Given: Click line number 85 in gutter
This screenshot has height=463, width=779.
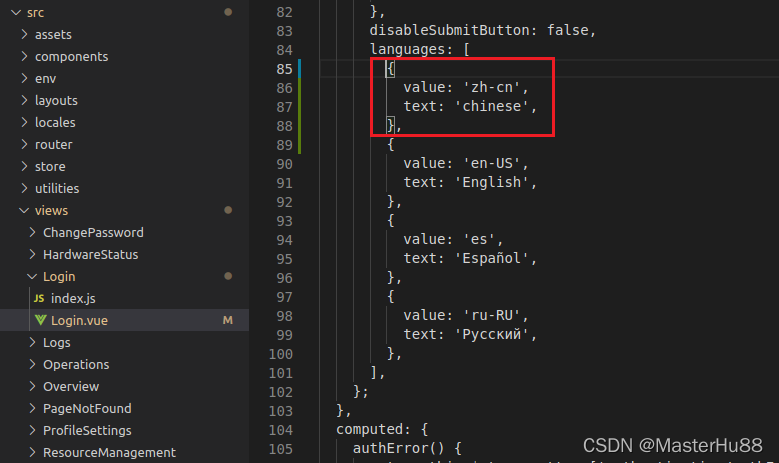Looking at the screenshot, I should (x=284, y=69).
